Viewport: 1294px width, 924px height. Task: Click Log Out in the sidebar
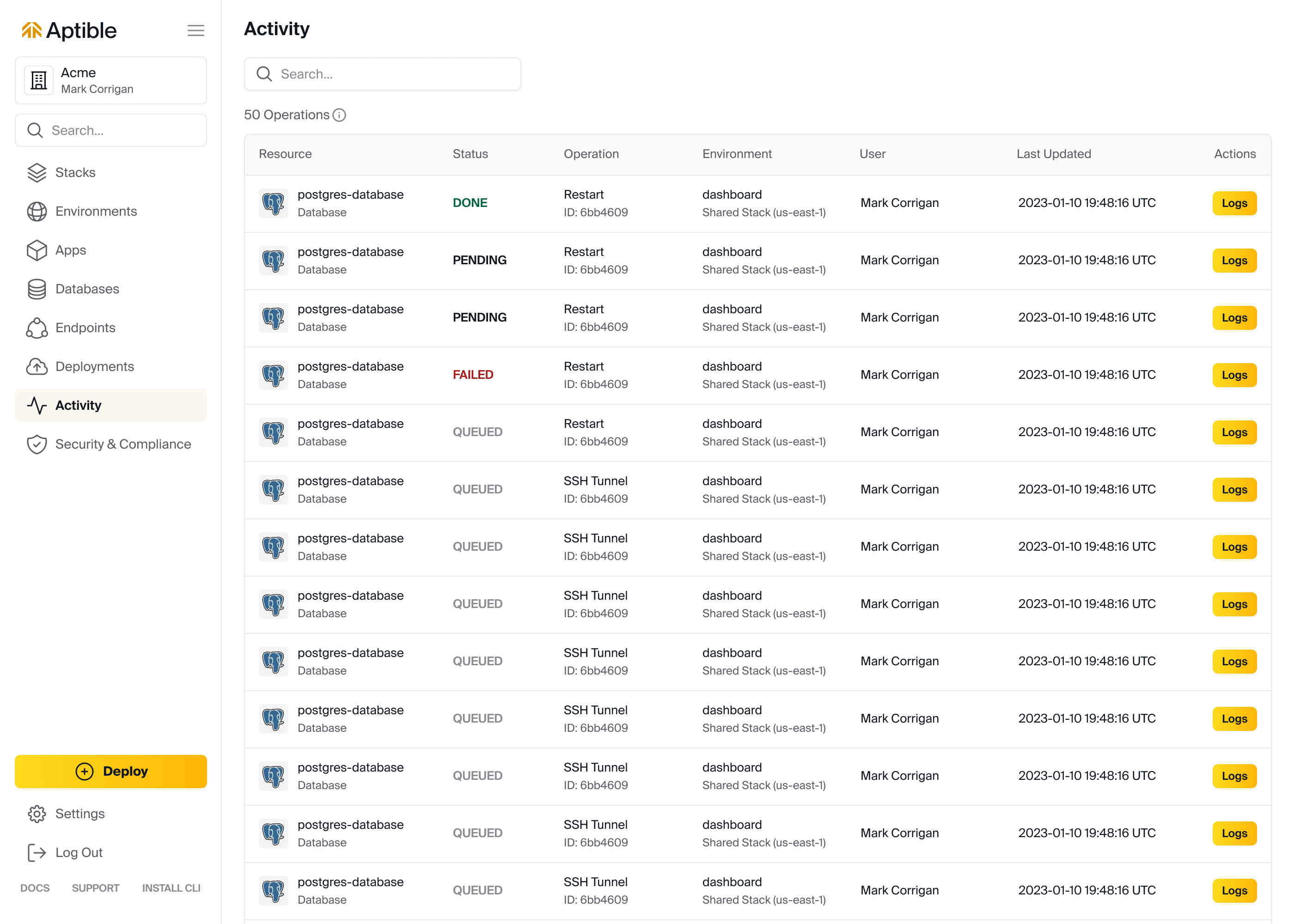[79, 852]
